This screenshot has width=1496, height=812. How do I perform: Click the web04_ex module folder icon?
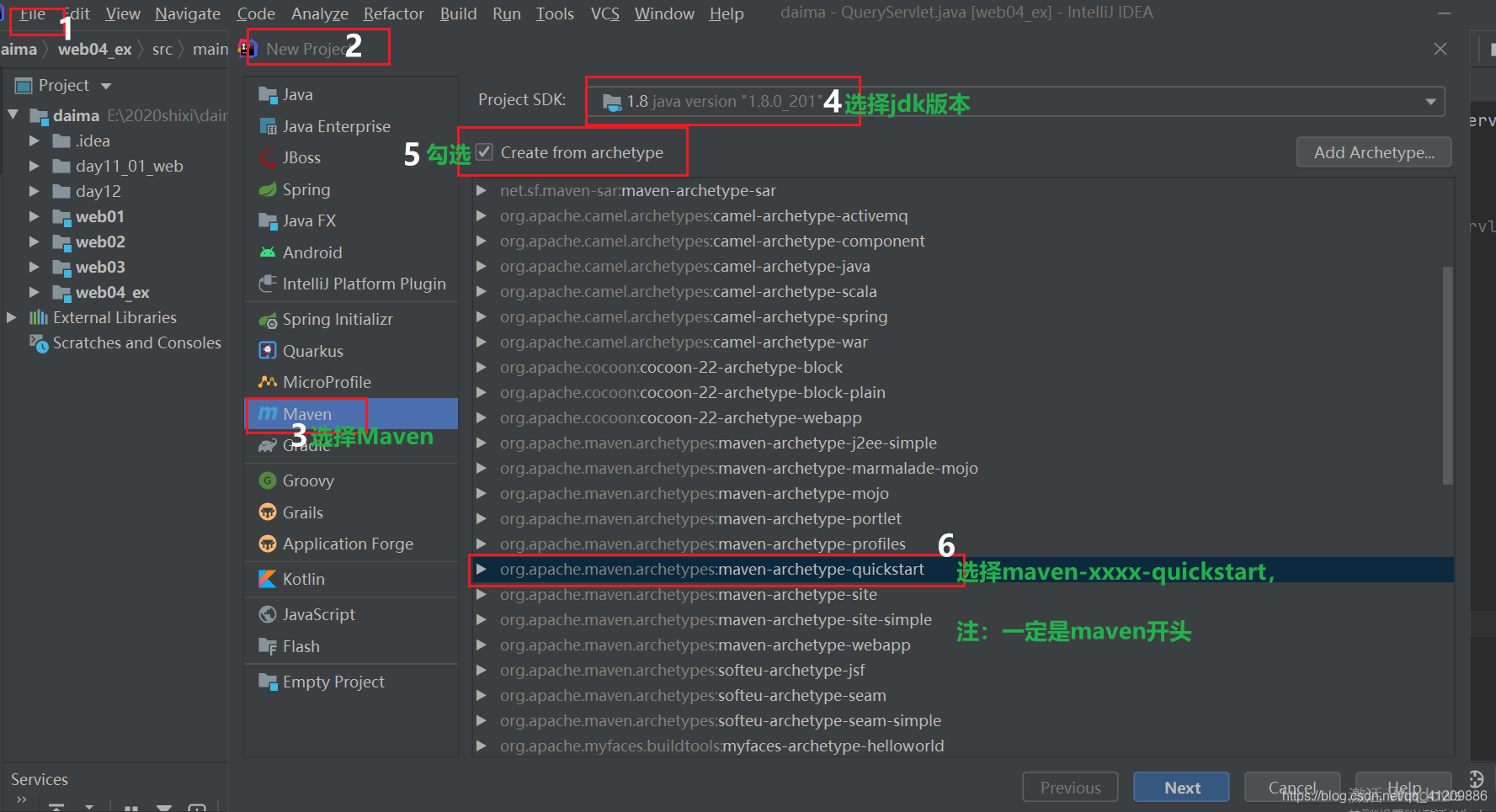(x=61, y=292)
